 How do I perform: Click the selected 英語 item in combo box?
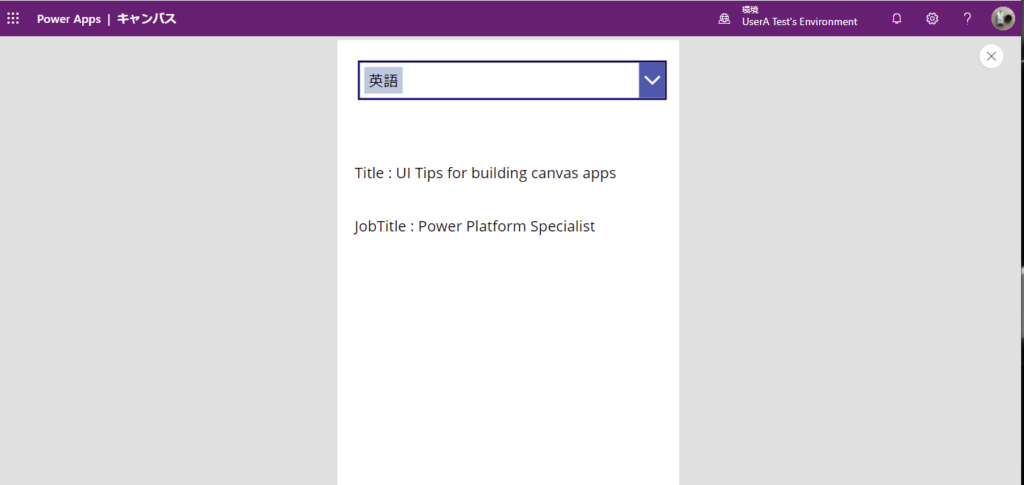tap(383, 80)
